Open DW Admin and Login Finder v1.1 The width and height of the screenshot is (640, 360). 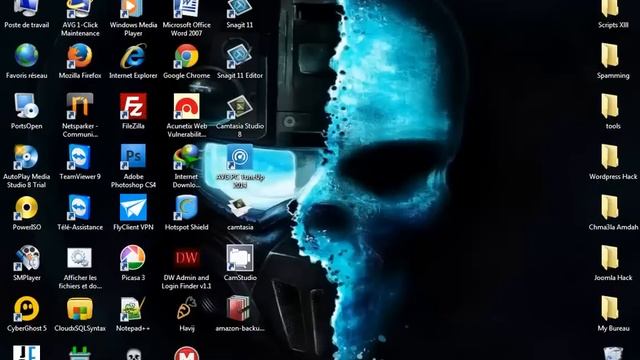click(x=187, y=258)
